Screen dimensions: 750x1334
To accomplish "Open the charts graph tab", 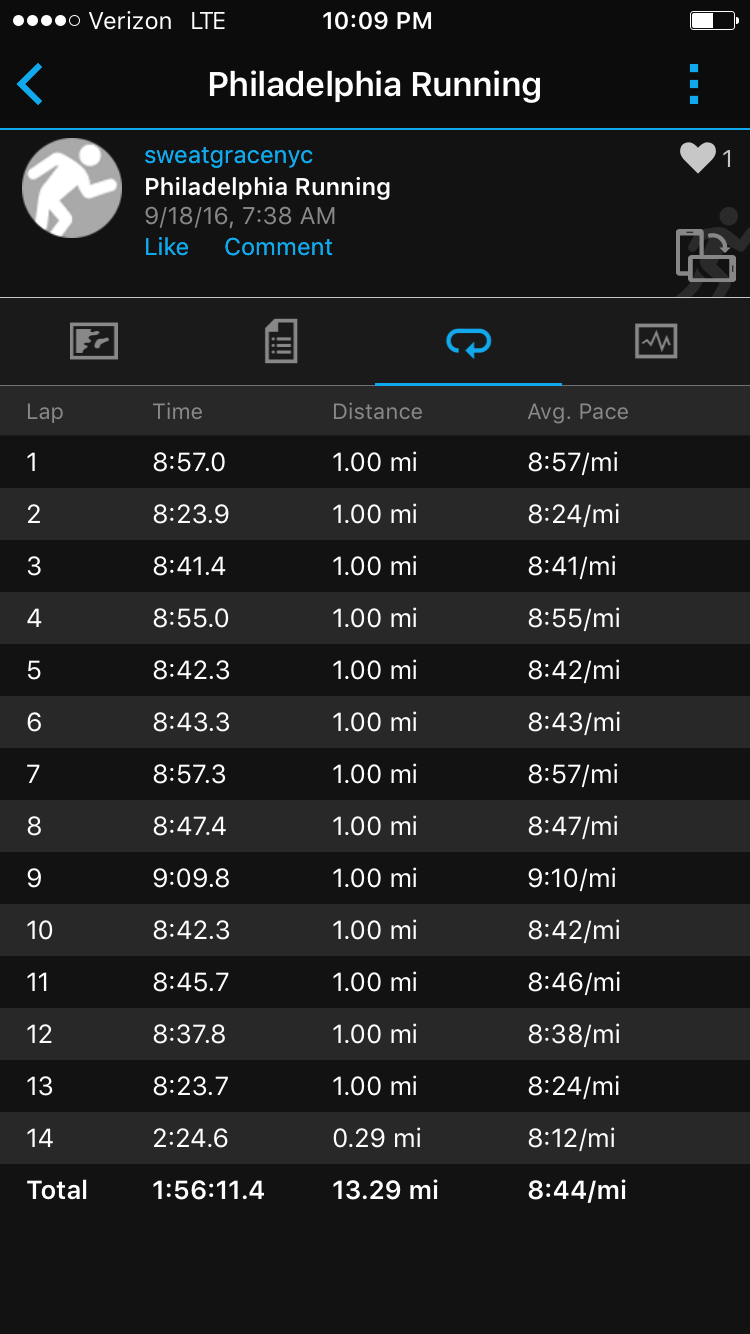I will click(656, 342).
